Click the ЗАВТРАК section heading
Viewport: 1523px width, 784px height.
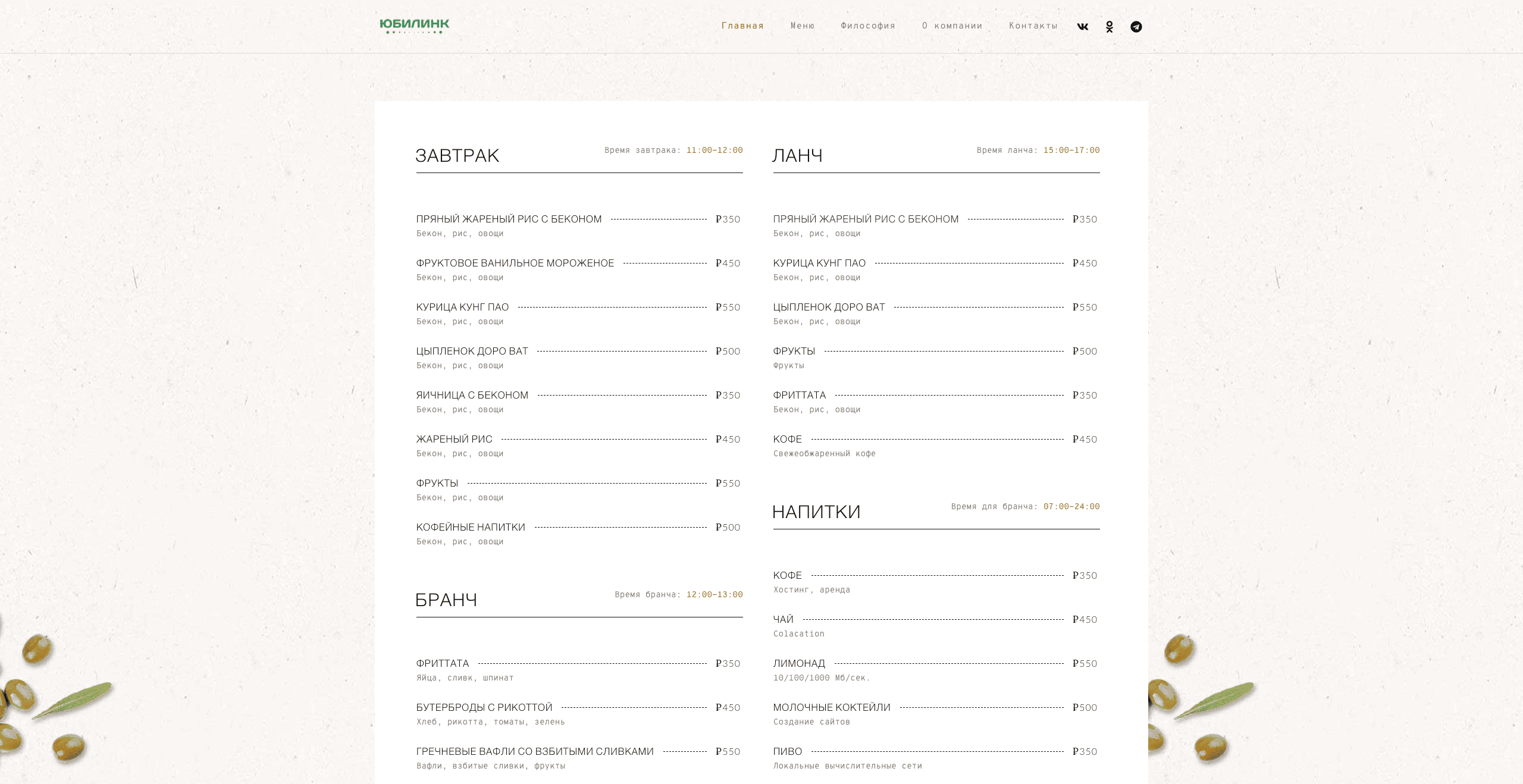tap(457, 156)
